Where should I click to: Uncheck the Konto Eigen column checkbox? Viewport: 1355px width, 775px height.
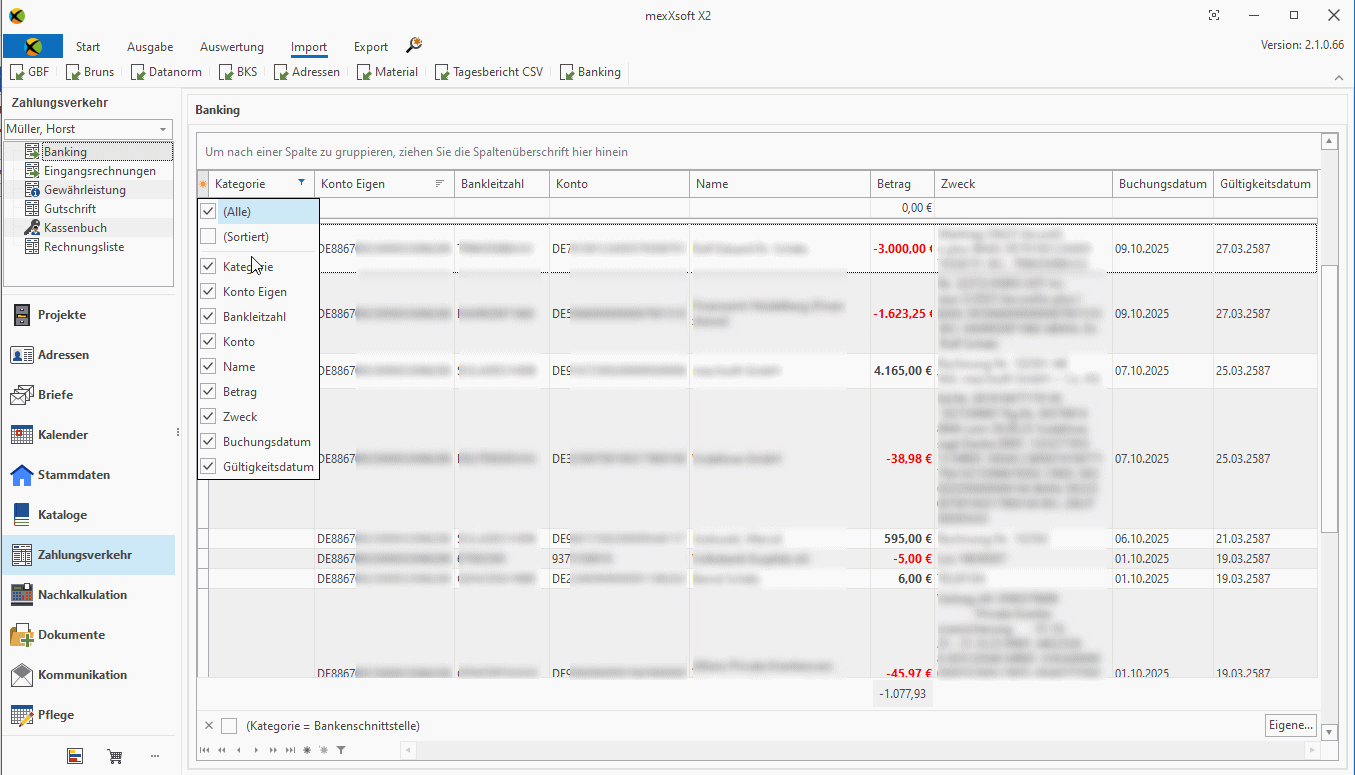pos(208,292)
